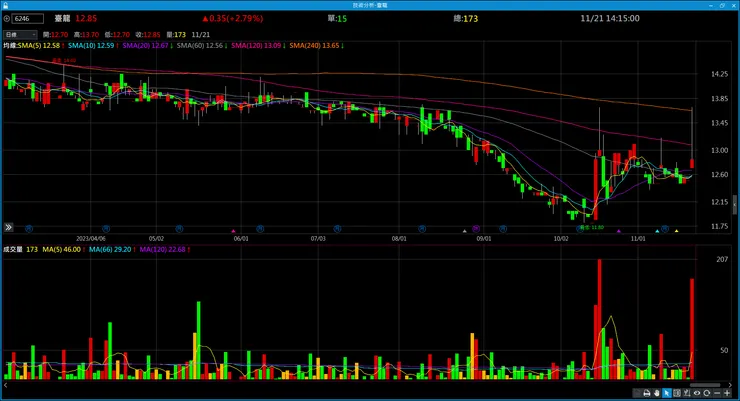Click the yellow triangle marker after 11/01
Screen dimensions: 740x401
click(x=676, y=231)
